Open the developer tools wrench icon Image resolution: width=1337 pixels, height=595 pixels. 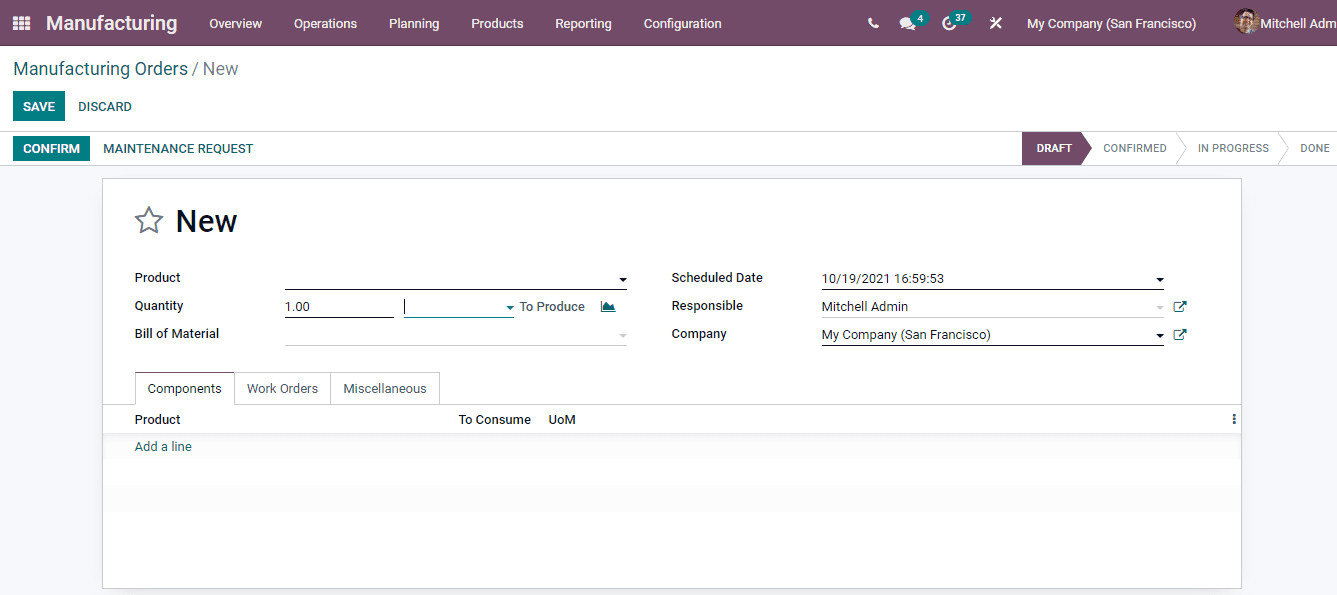[995, 22]
